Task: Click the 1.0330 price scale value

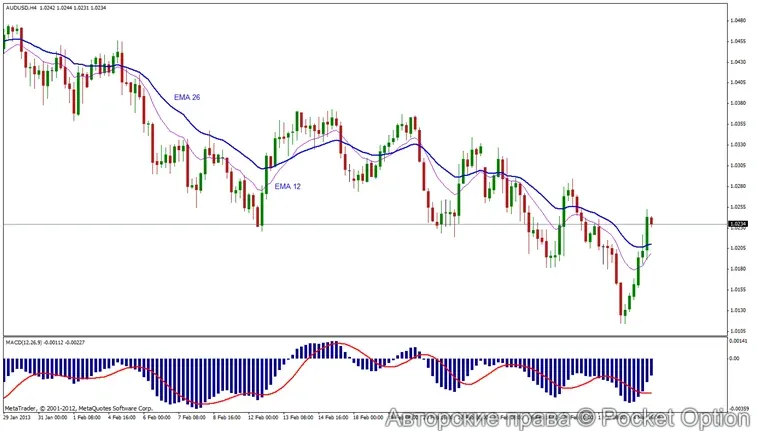Action: (x=738, y=145)
